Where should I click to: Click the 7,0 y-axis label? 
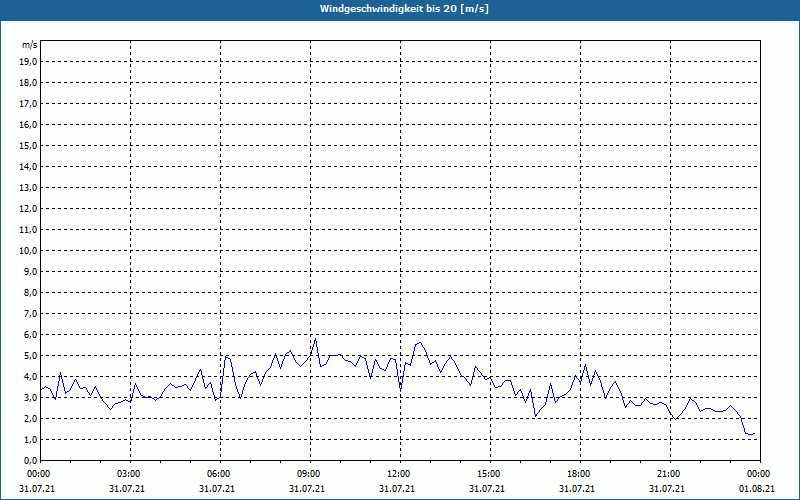point(30,313)
